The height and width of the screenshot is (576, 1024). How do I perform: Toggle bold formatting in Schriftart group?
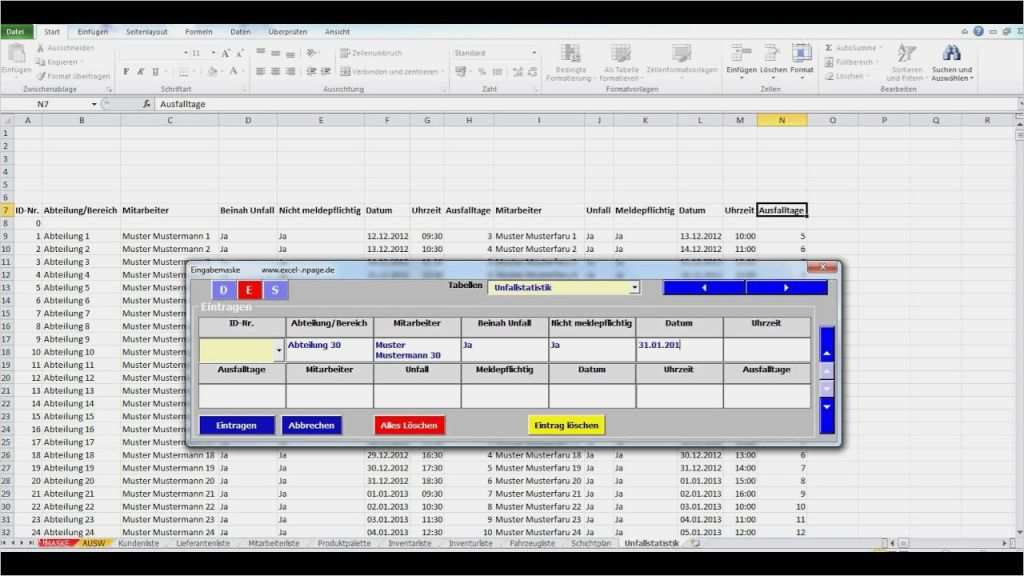coord(126,71)
